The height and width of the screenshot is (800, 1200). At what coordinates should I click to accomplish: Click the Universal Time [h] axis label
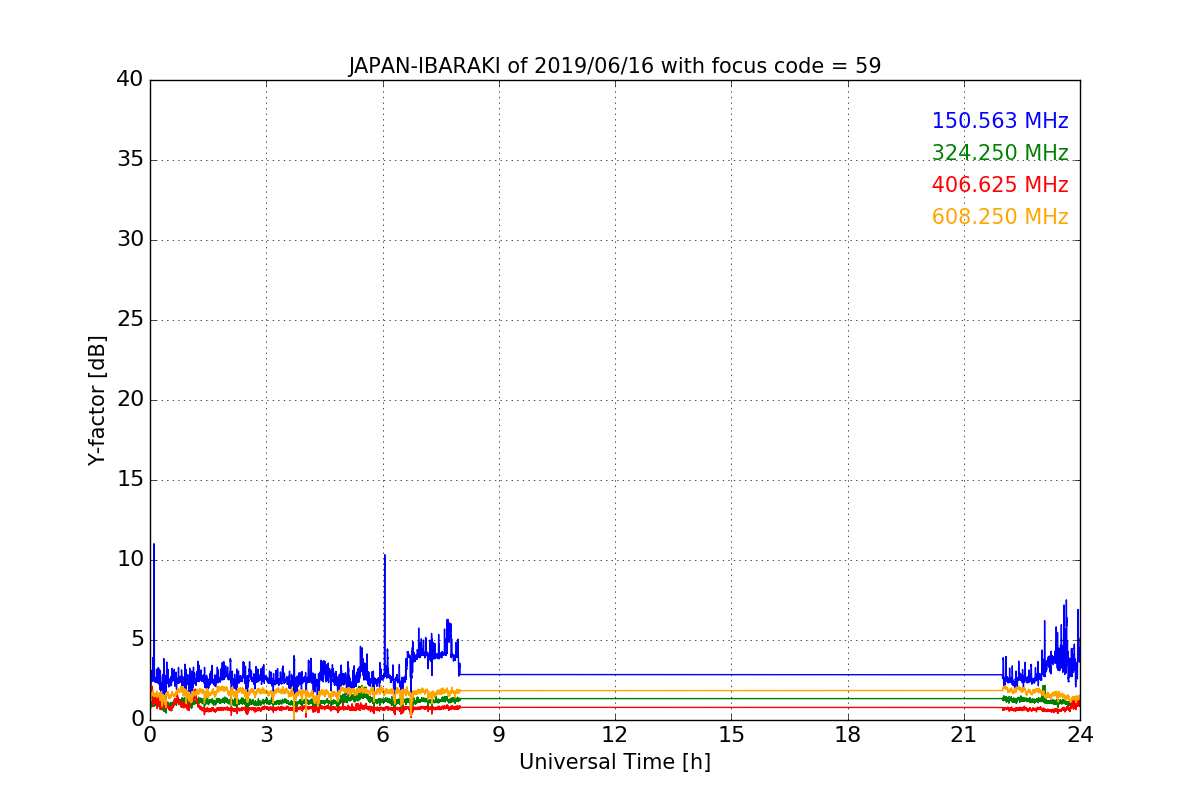[x=615, y=762]
